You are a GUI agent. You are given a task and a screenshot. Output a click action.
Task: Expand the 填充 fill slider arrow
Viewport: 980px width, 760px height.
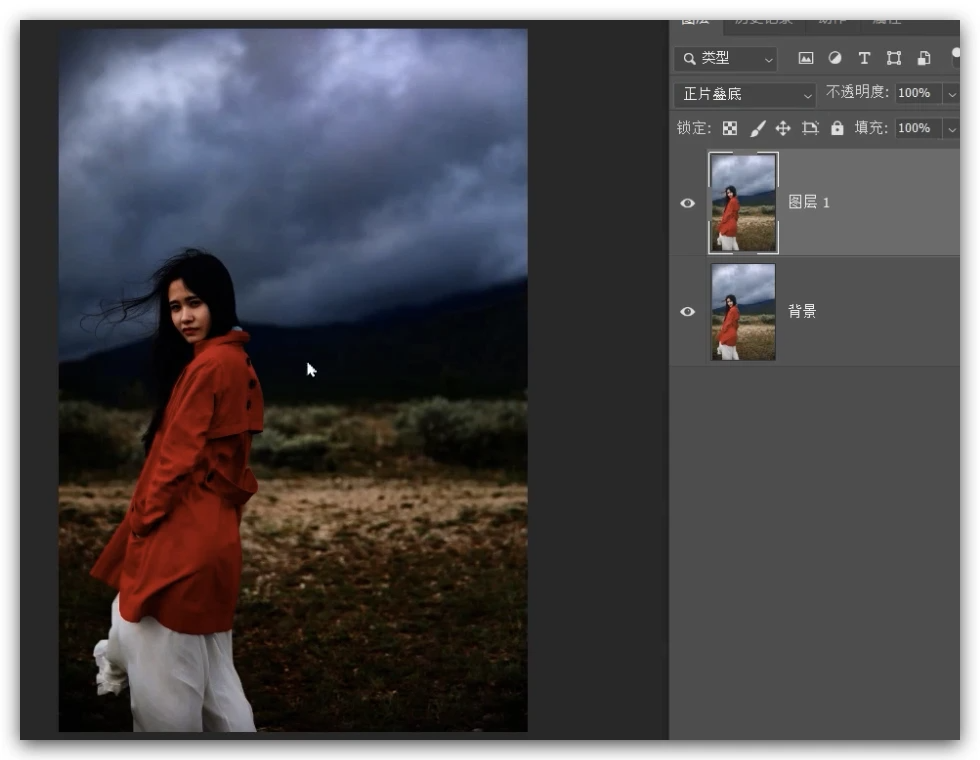tap(950, 128)
